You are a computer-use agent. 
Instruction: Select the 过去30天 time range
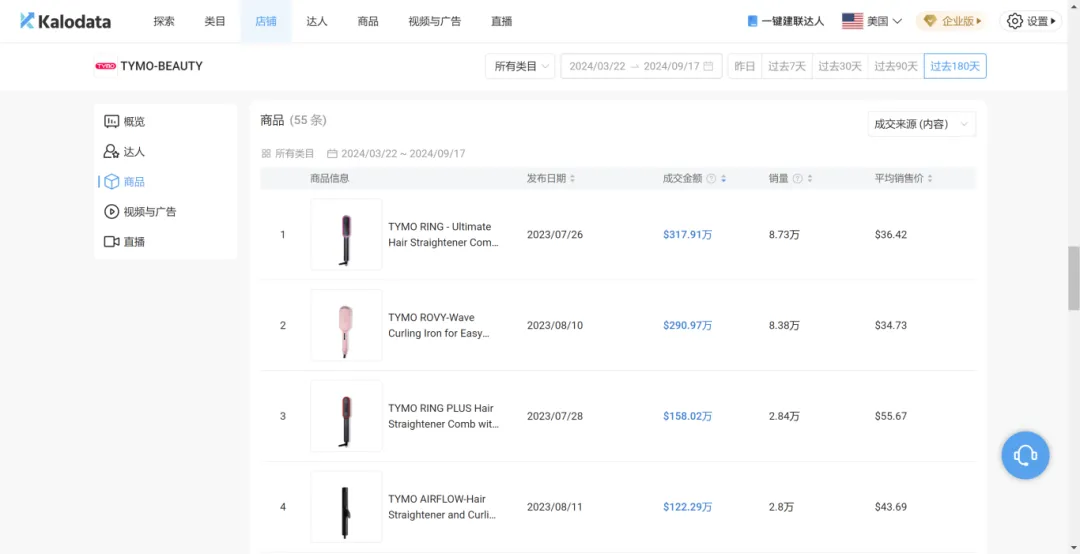point(839,67)
